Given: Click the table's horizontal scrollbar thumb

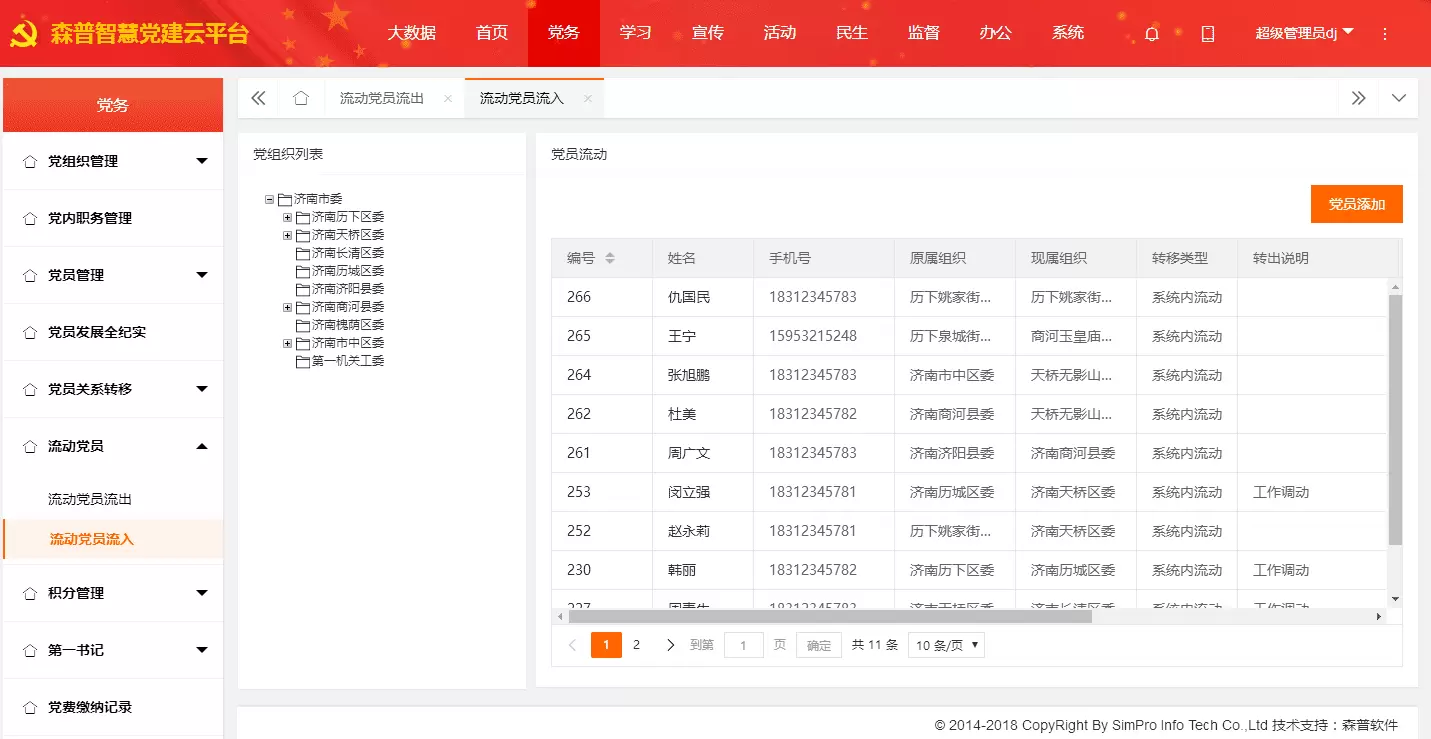Looking at the screenshot, I should [x=830, y=617].
